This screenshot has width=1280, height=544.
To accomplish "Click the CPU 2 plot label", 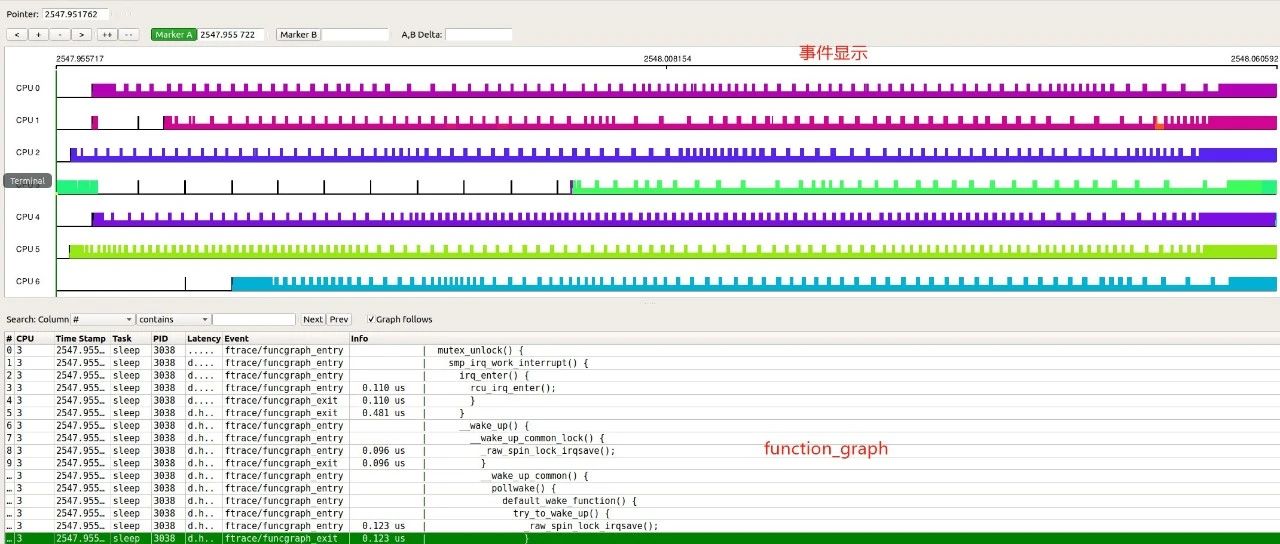I will 28,152.
